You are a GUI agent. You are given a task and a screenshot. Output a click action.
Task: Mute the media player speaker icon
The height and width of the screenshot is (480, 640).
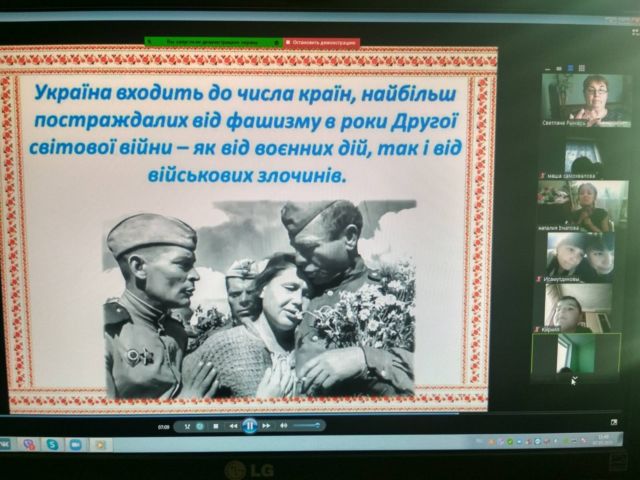click(x=284, y=426)
